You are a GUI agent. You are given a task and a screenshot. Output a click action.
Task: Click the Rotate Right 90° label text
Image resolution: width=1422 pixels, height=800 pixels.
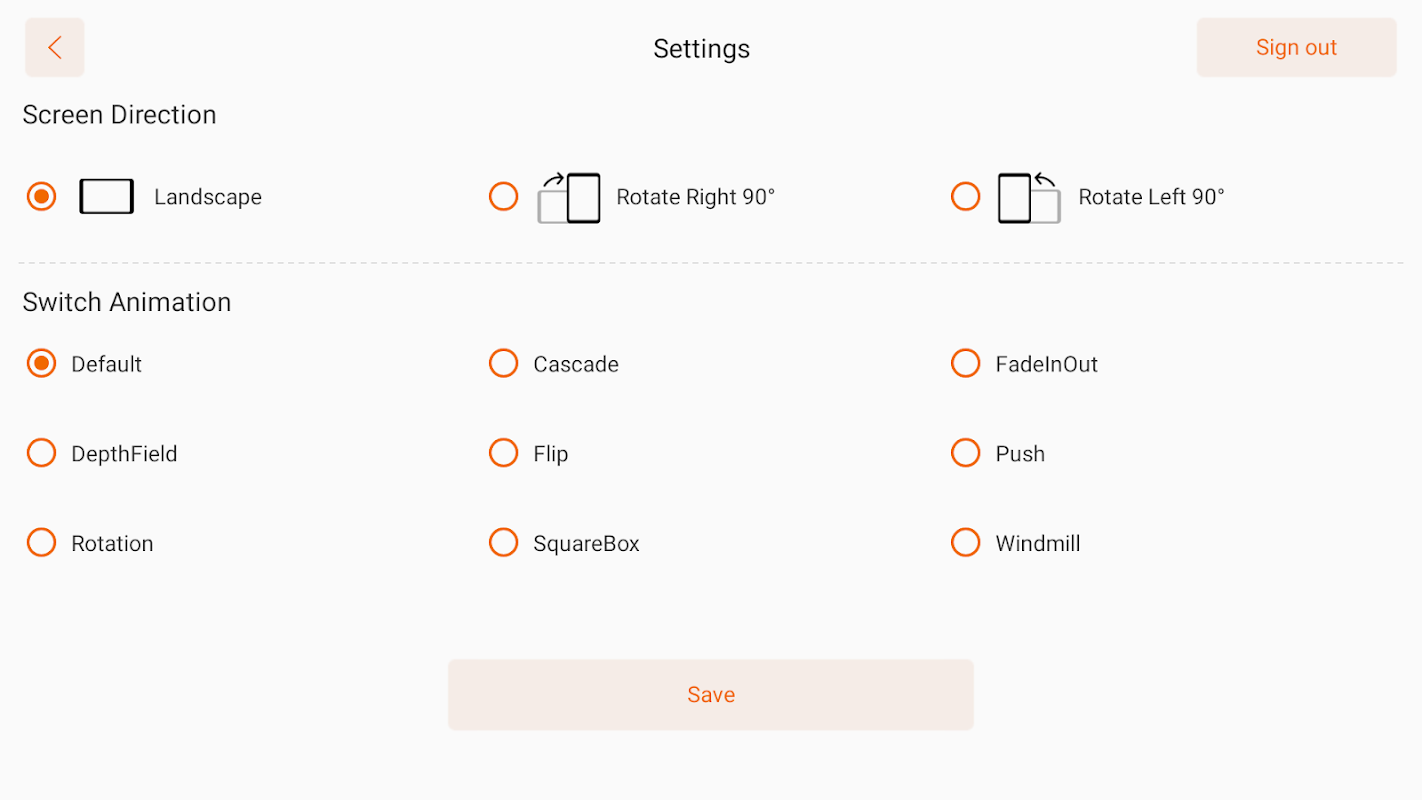(695, 197)
